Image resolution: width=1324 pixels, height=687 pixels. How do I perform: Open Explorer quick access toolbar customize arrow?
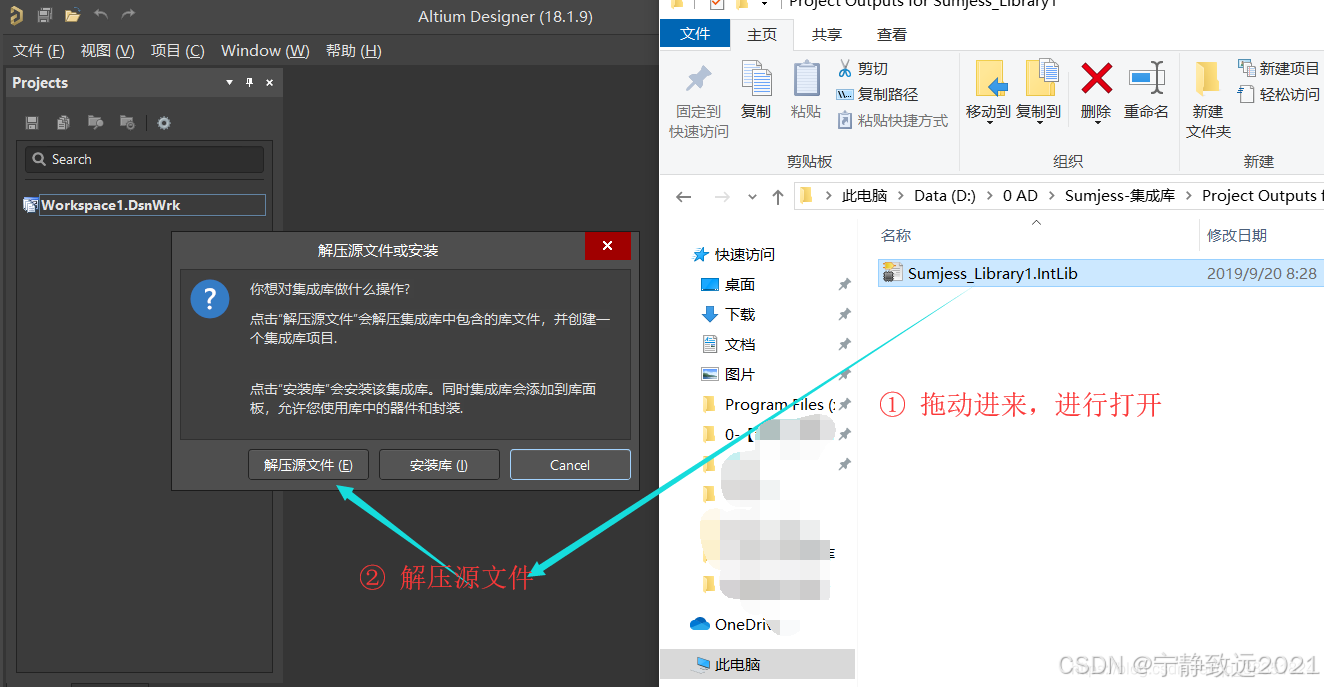point(763,4)
